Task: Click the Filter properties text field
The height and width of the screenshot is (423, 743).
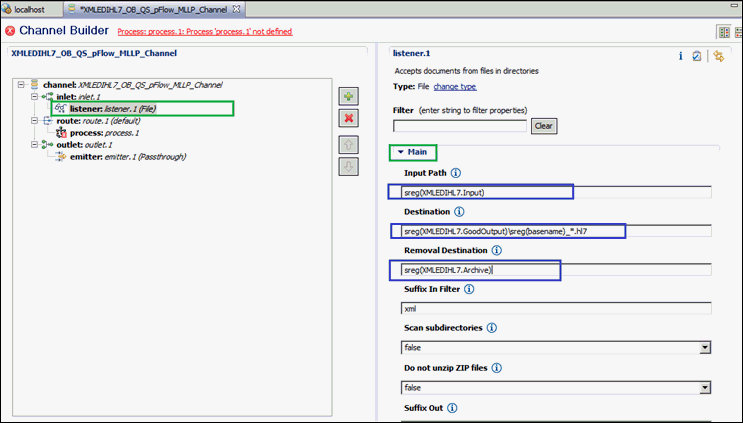Action: (460, 126)
